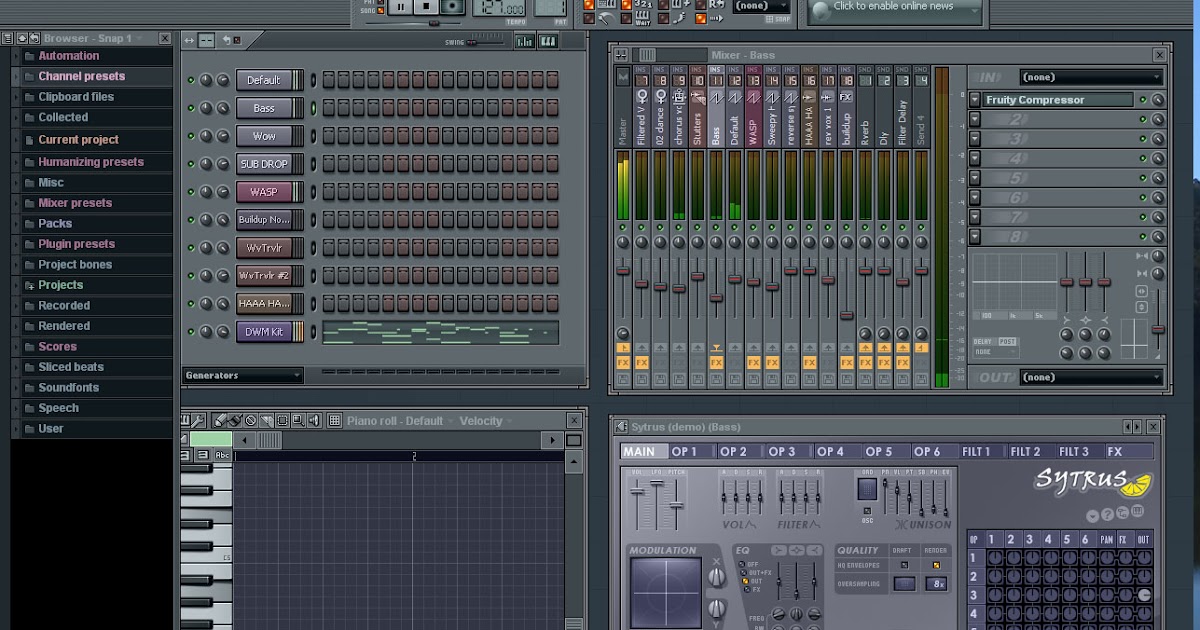
Task: Mute the Wow channel green LED
Action: coord(191,136)
